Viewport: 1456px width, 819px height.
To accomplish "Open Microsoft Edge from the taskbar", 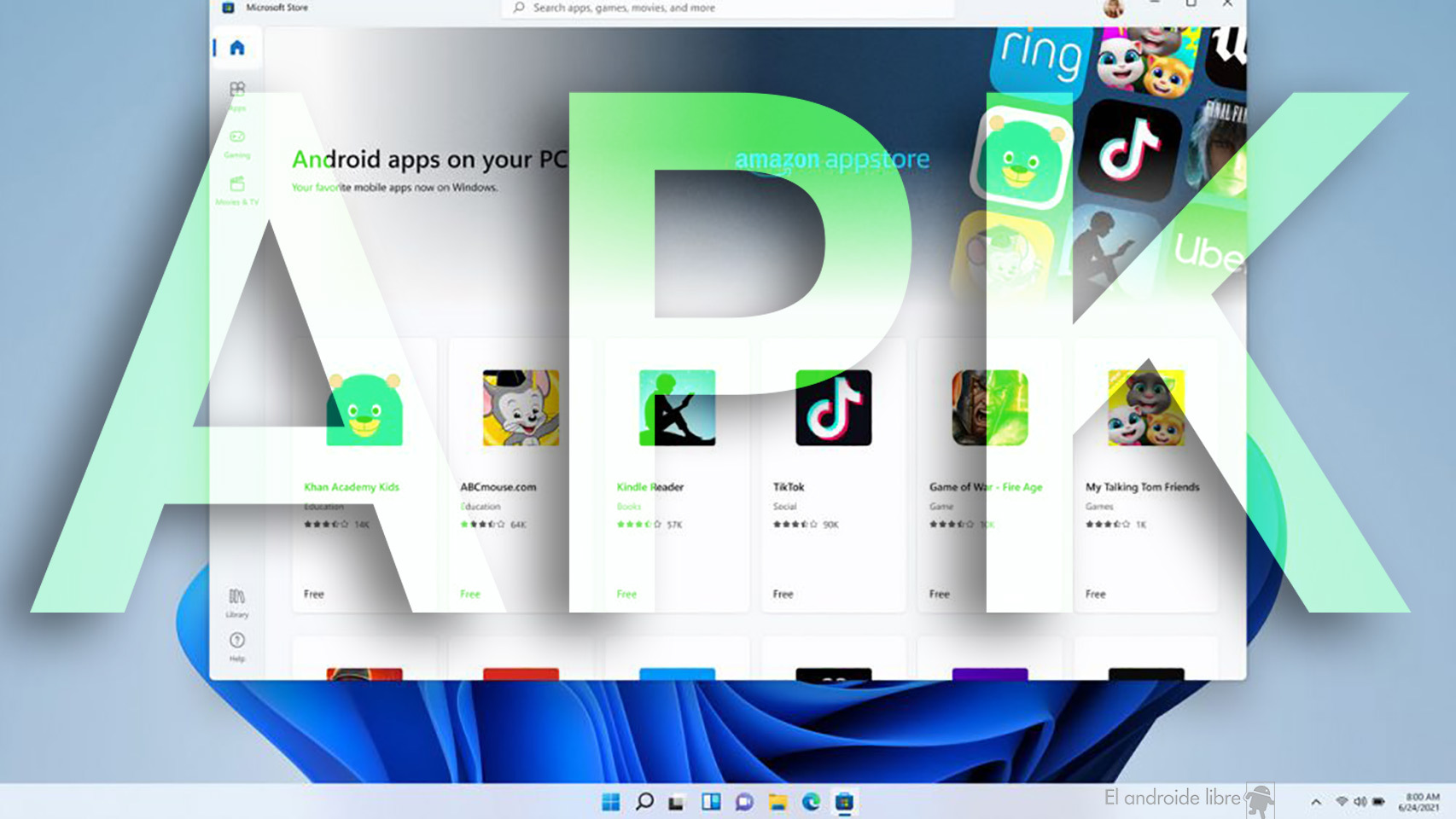I will click(810, 803).
